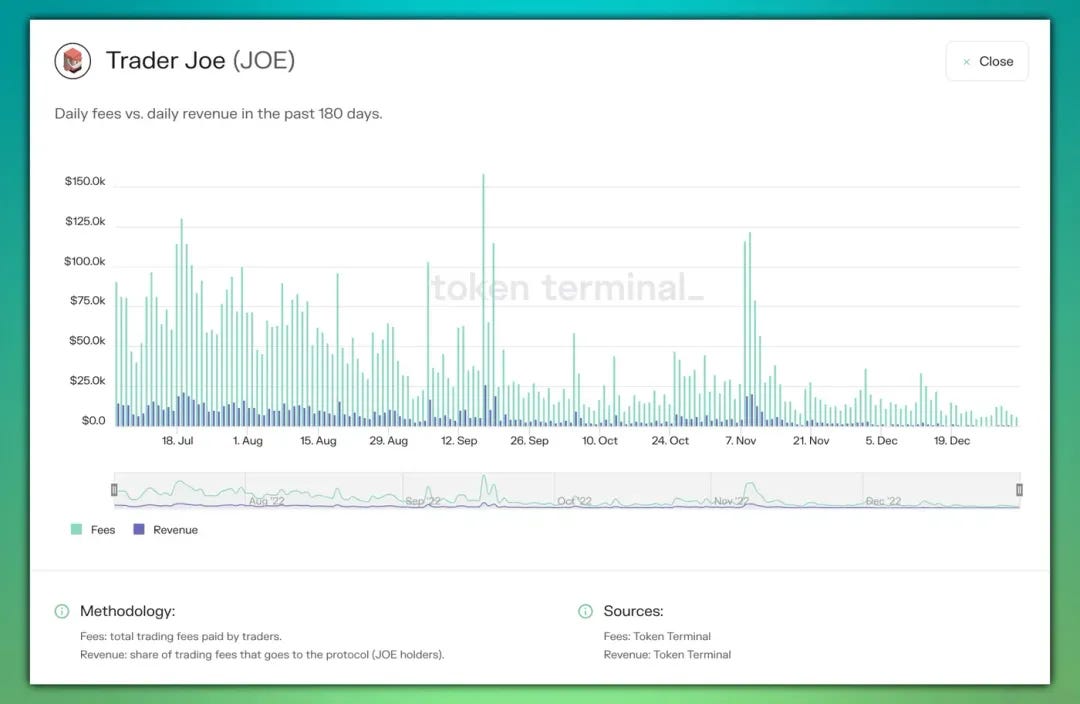The image size is (1080, 704).
Task: Click the Aug '22 navigator label
Action: click(266, 501)
